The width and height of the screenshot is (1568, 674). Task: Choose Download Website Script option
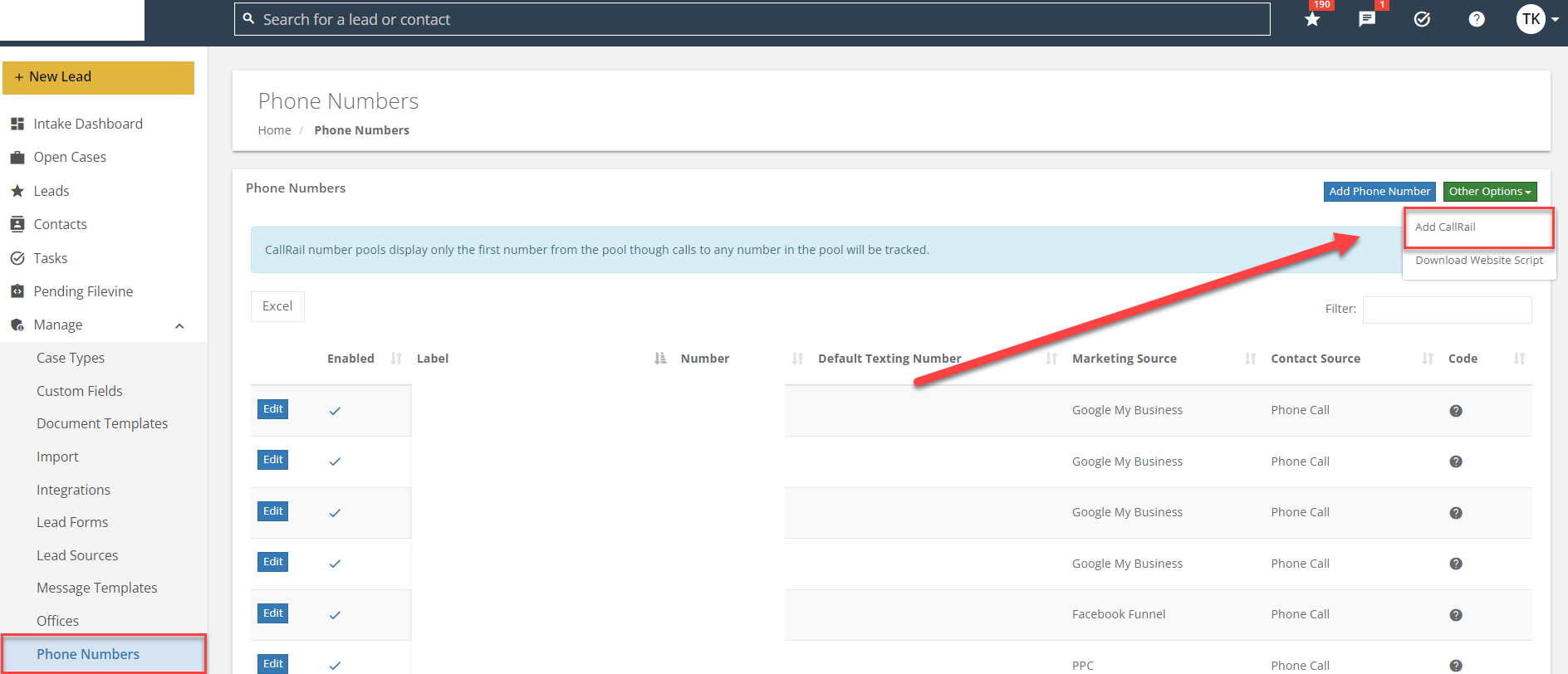coord(1479,261)
